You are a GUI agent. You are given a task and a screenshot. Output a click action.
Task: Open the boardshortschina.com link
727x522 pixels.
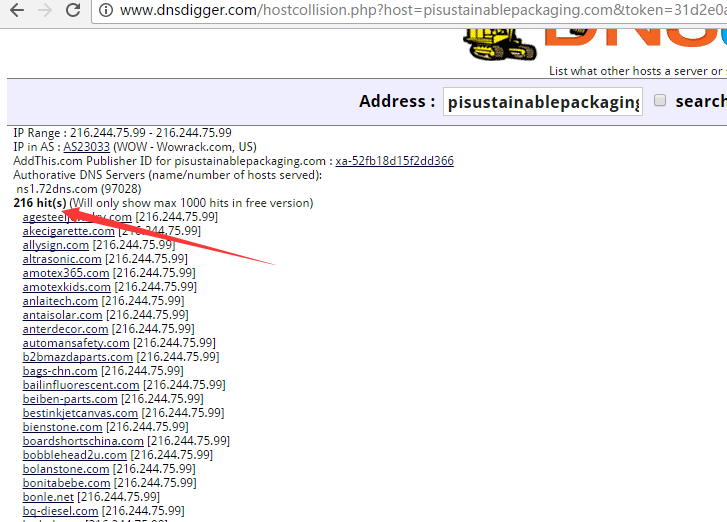83,441
